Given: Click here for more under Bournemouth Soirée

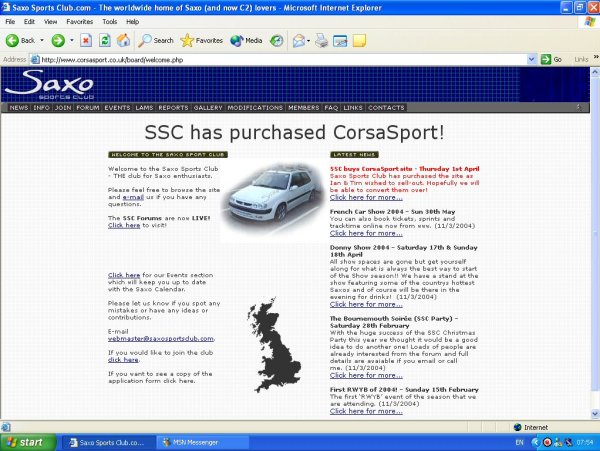Looking at the screenshot, I should click(x=366, y=375).
